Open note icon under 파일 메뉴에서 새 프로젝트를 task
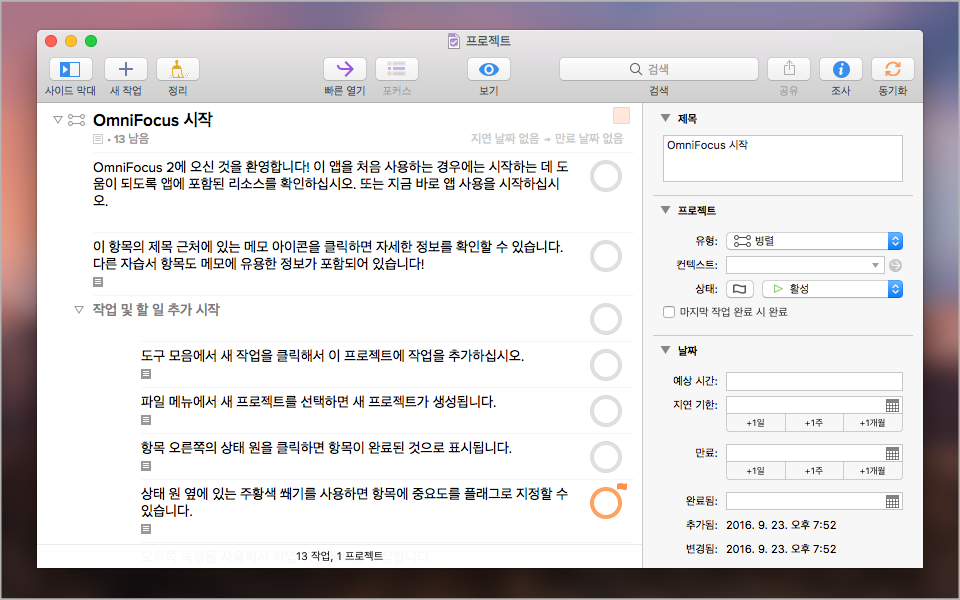Screen dimensions: 960x600 click(146, 420)
